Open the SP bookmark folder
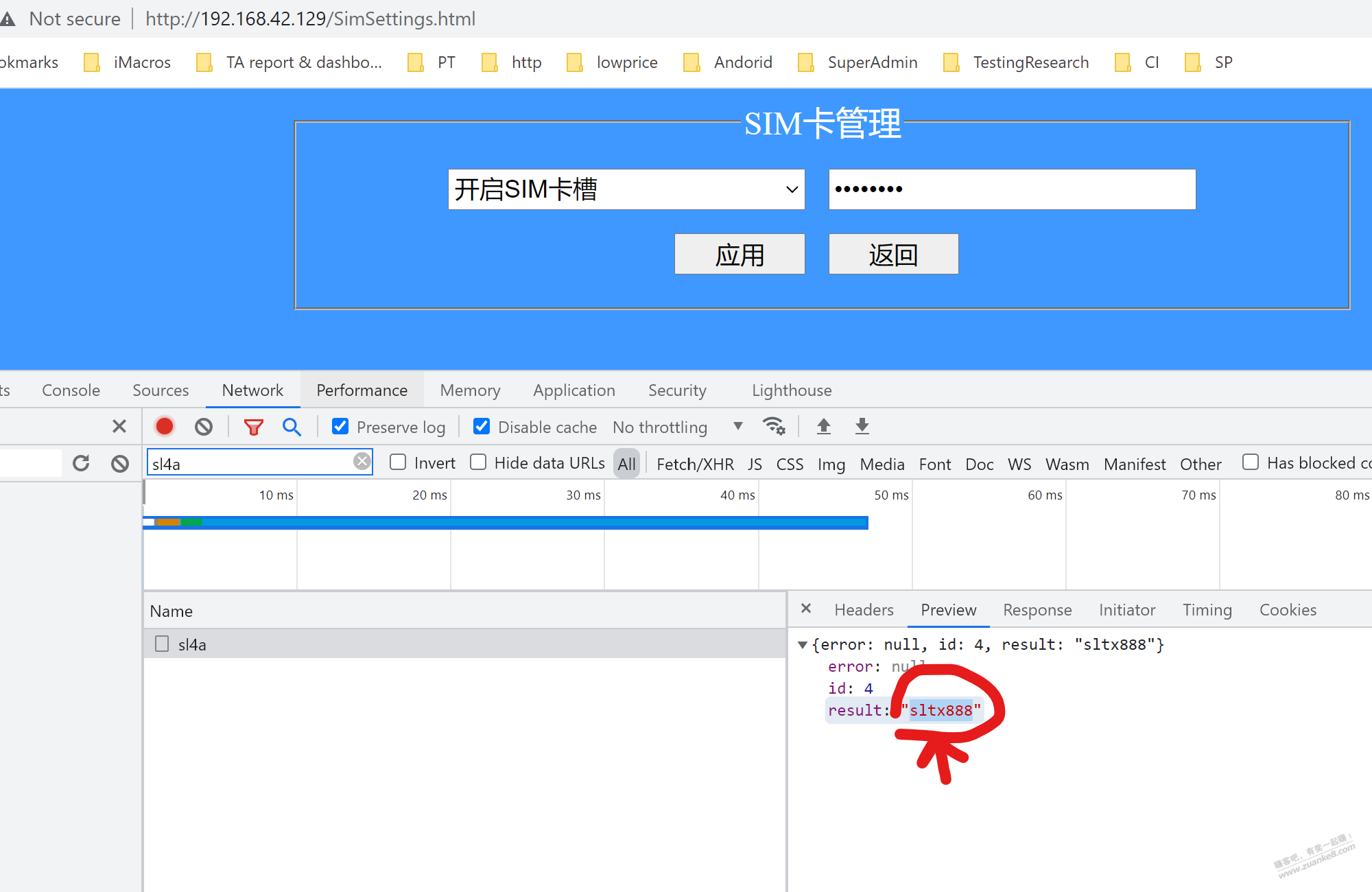The height and width of the screenshot is (892, 1372). [x=1209, y=62]
